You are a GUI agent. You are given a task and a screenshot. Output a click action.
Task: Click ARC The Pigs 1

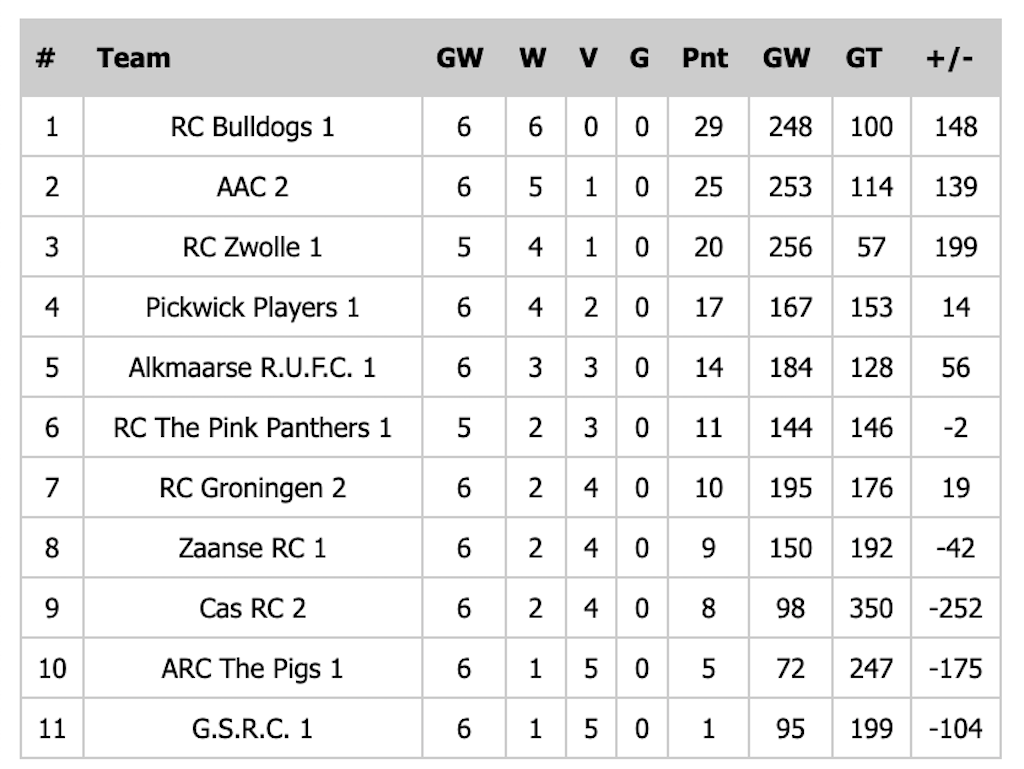[x=252, y=668]
